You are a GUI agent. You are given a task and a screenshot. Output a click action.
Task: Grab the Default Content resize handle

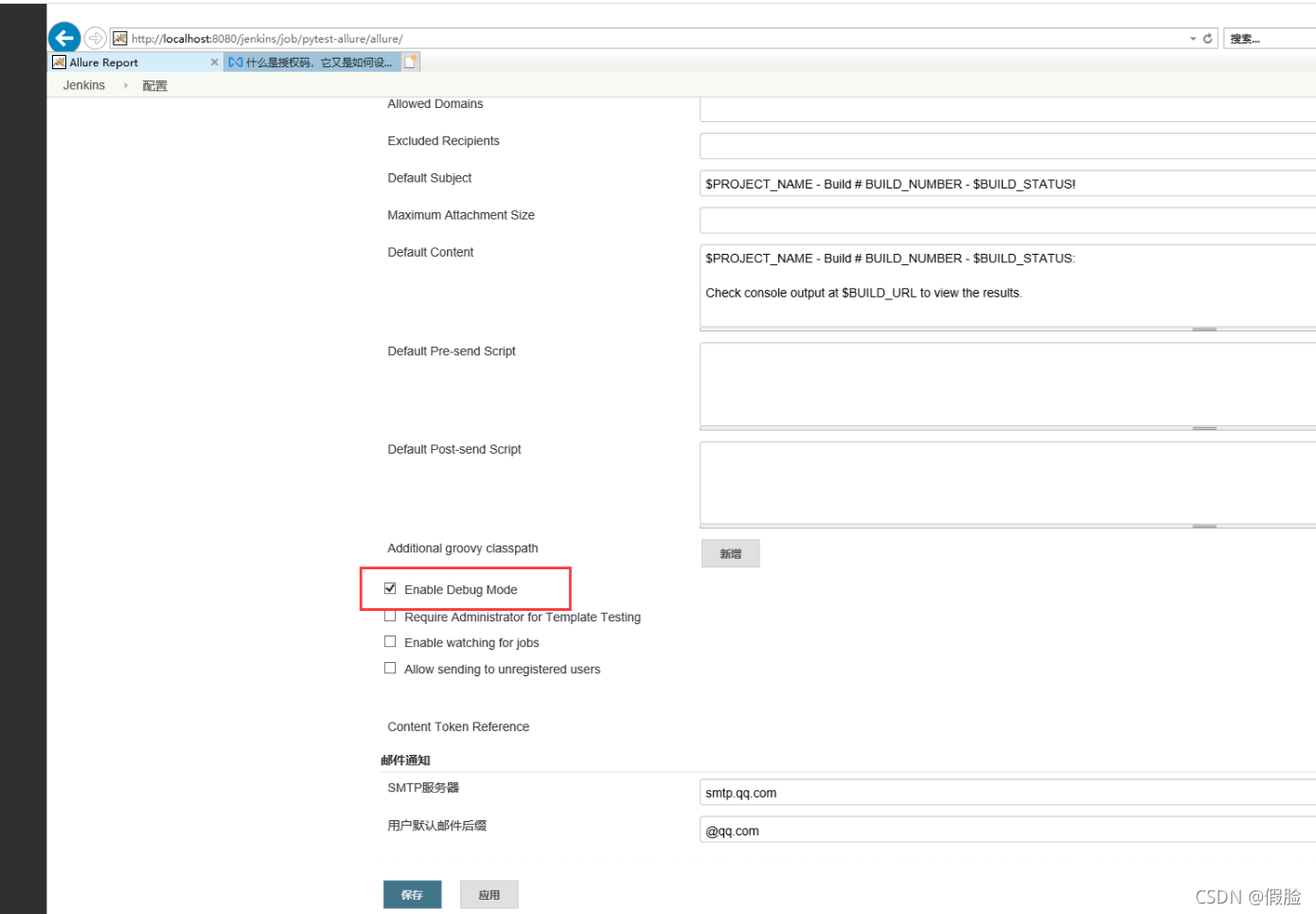1204,330
